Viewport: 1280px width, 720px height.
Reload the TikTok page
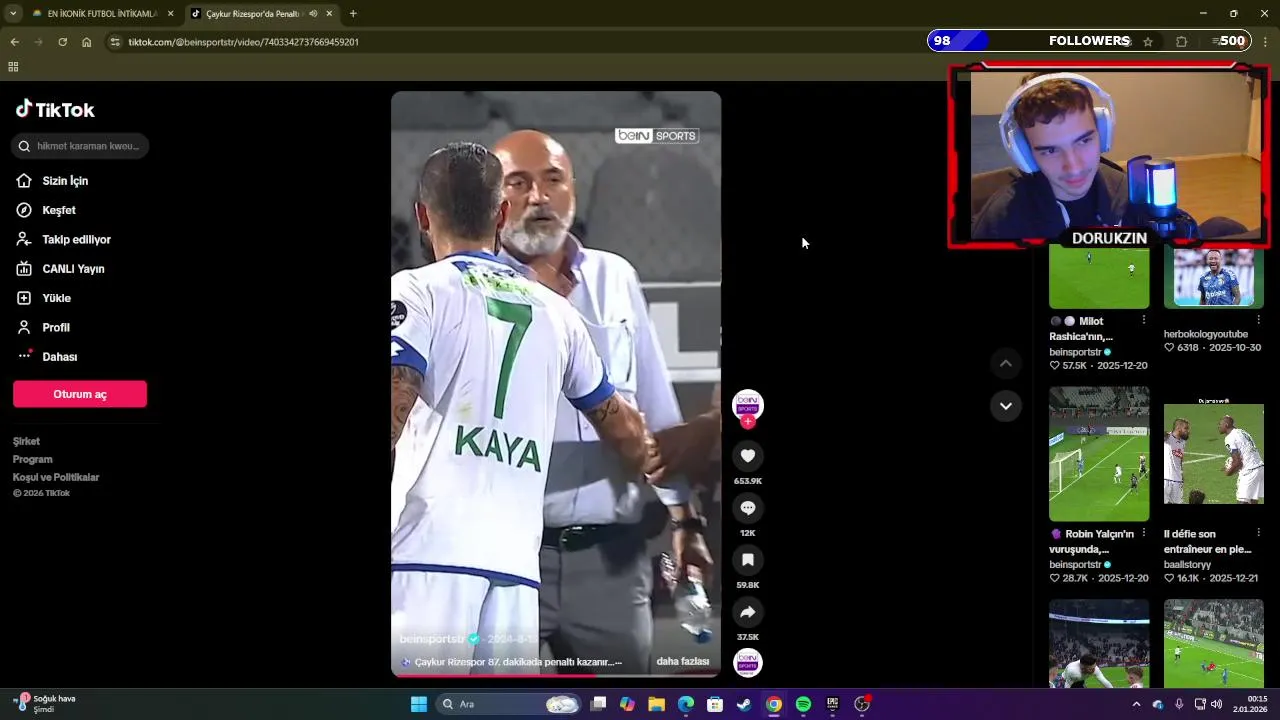62,42
